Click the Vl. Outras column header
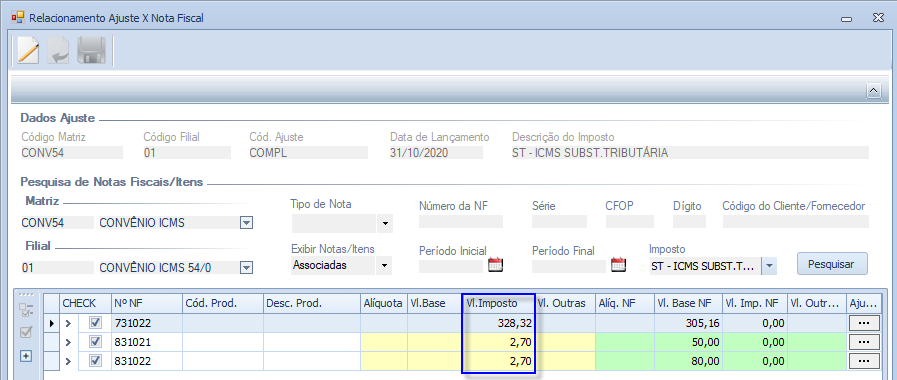Image resolution: width=897 pixels, height=380 pixels. pos(565,303)
